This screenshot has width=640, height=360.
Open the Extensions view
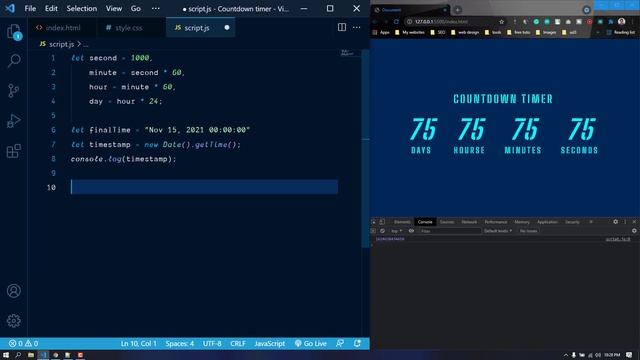pyautogui.click(x=13, y=151)
